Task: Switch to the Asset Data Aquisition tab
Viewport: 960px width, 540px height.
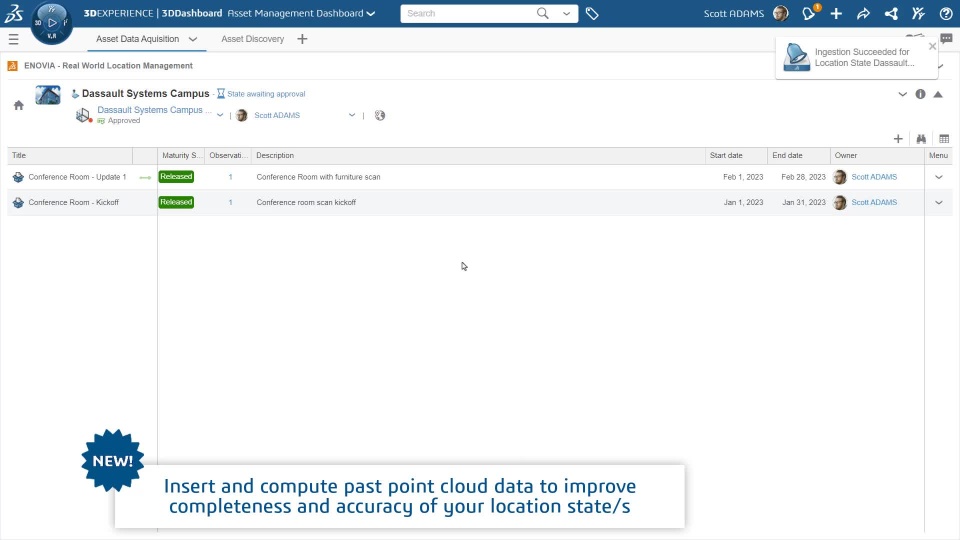Action: pyautogui.click(x=137, y=39)
